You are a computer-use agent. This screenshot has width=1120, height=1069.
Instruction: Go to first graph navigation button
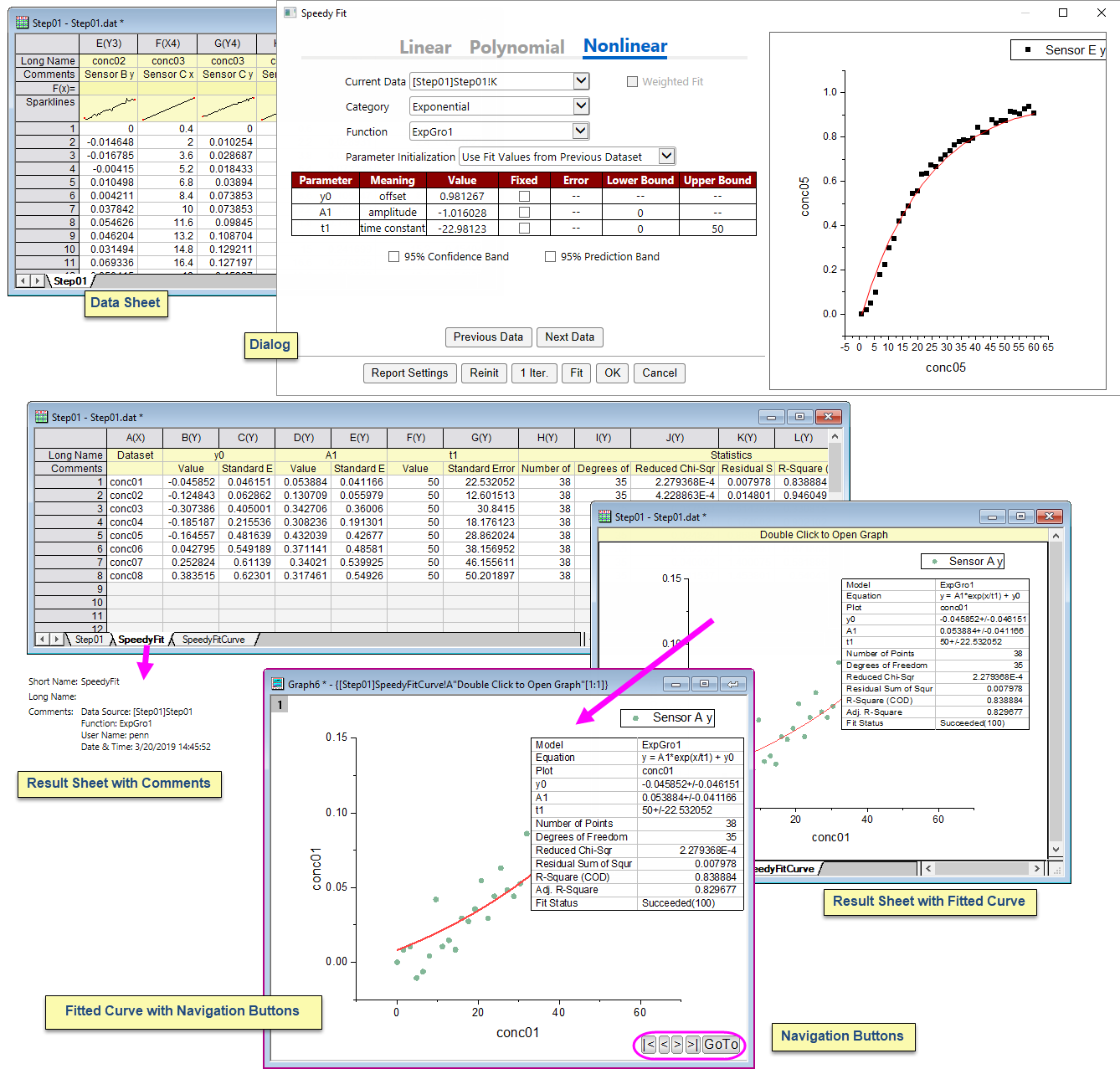coord(649,1045)
